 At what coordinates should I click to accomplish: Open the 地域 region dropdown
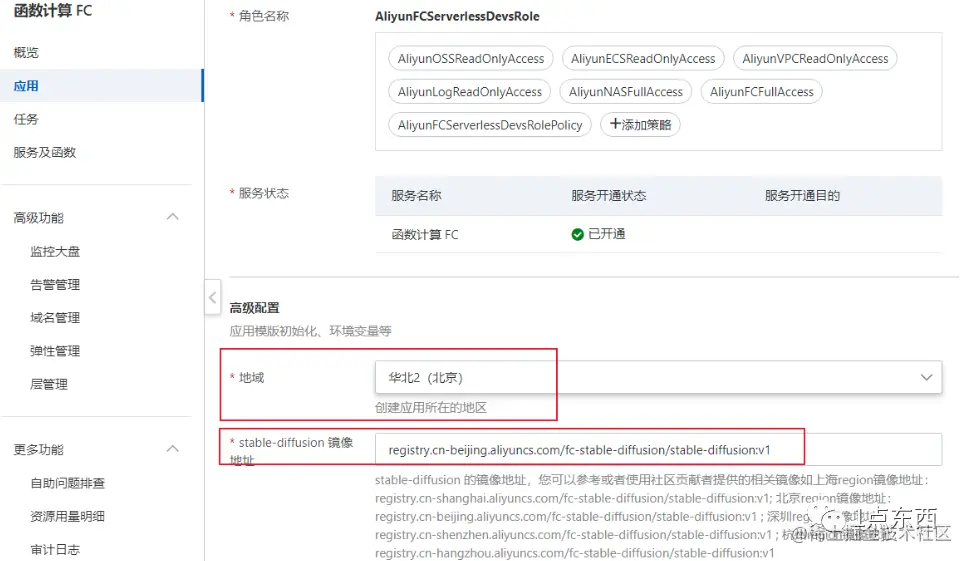658,377
